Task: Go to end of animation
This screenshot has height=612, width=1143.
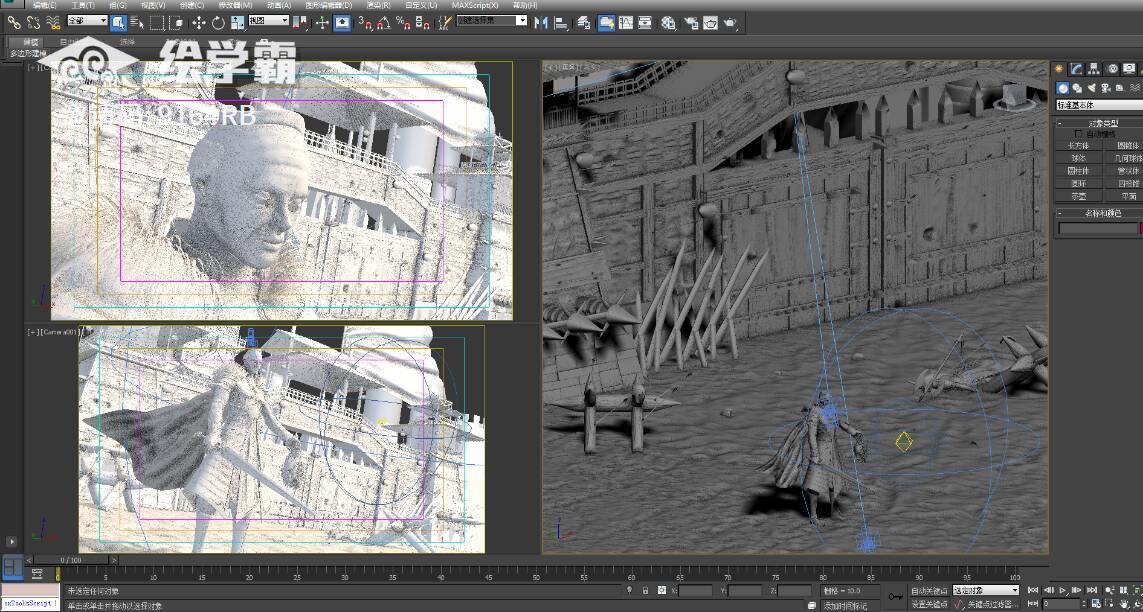Action: click(1092, 589)
